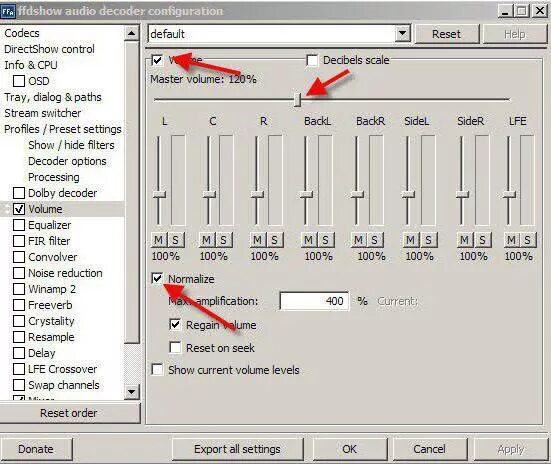
Task: Toggle the Regain volume checkbox
Action: [x=175, y=325]
